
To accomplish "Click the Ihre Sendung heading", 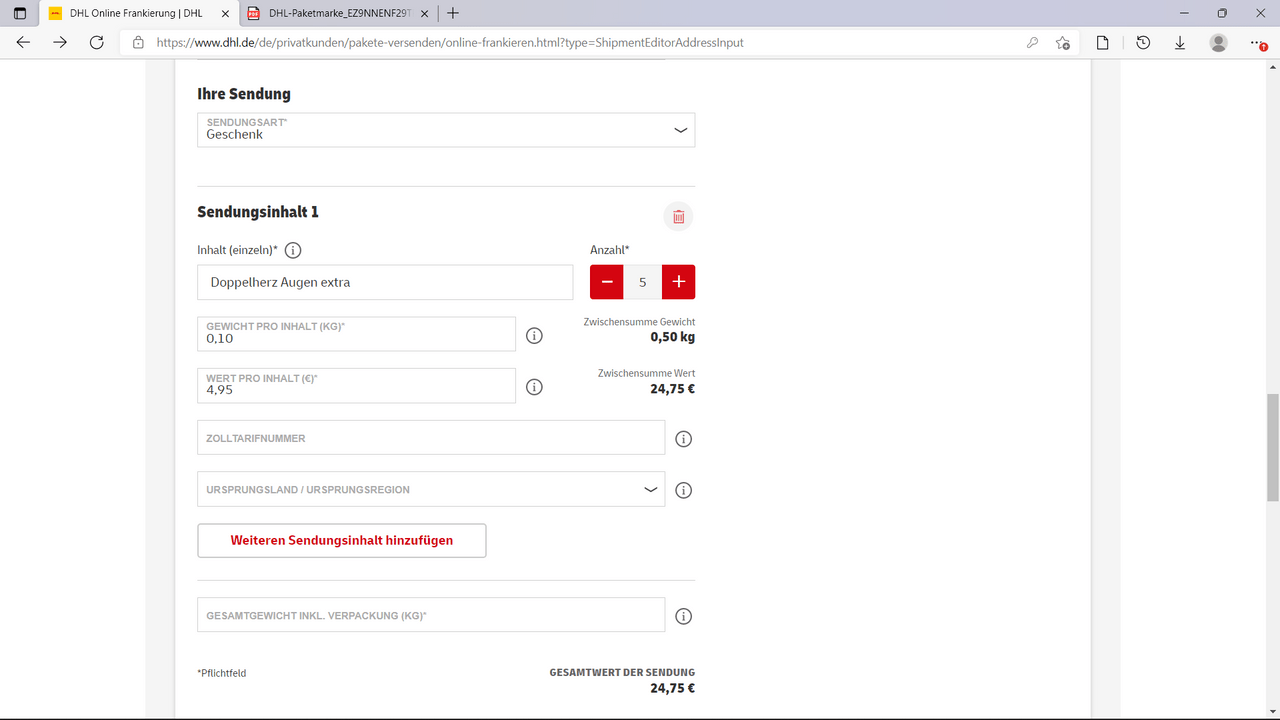I will (x=244, y=94).
